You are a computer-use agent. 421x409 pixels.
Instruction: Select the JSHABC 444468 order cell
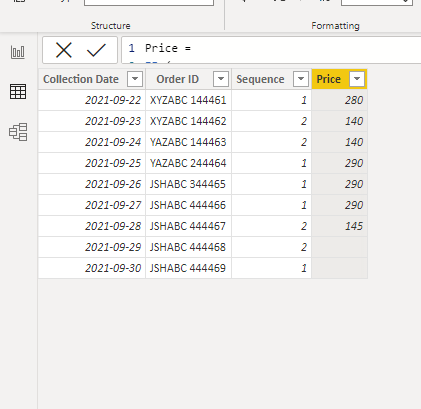(x=188, y=247)
